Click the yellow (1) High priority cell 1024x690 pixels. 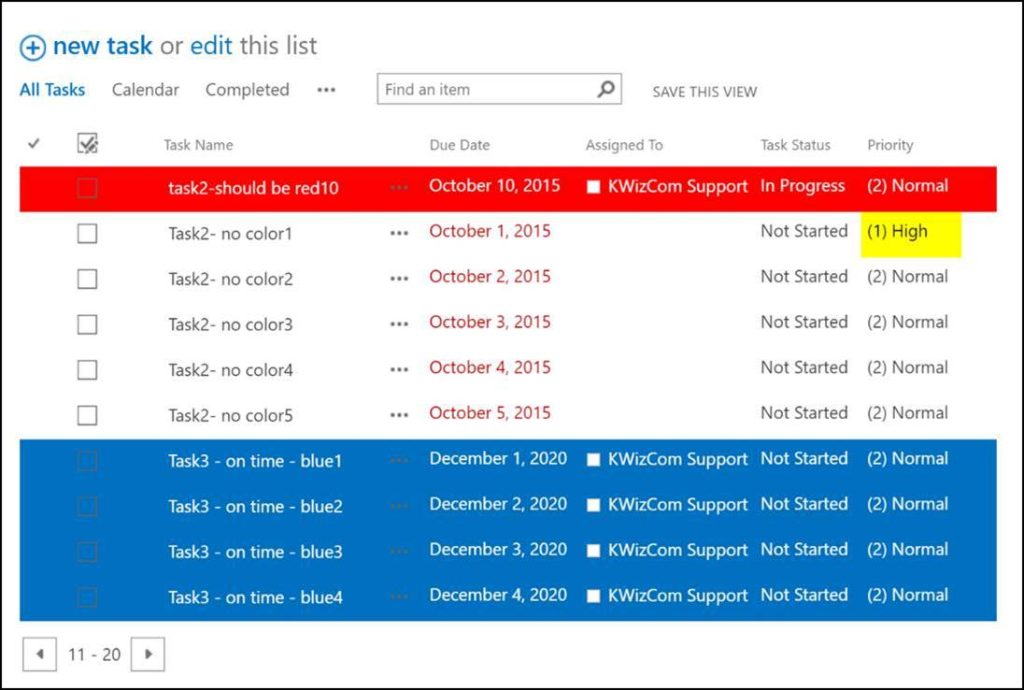tap(910, 234)
